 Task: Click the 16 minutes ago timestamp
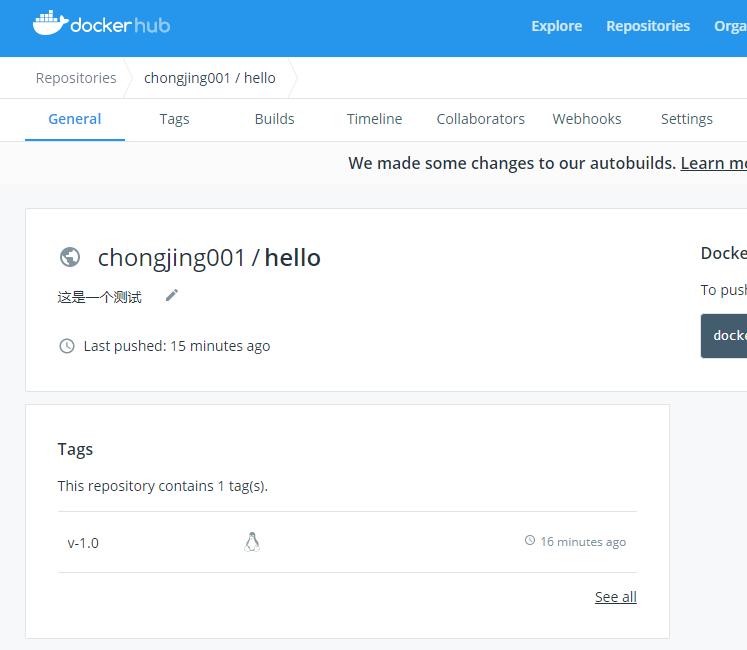[583, 542]
